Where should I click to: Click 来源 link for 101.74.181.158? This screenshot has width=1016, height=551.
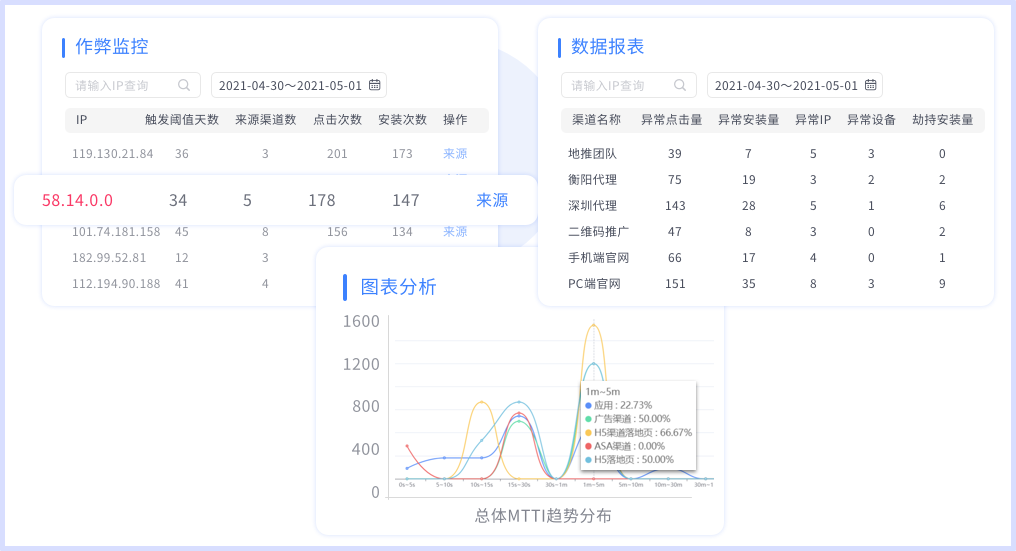[455, 231]
